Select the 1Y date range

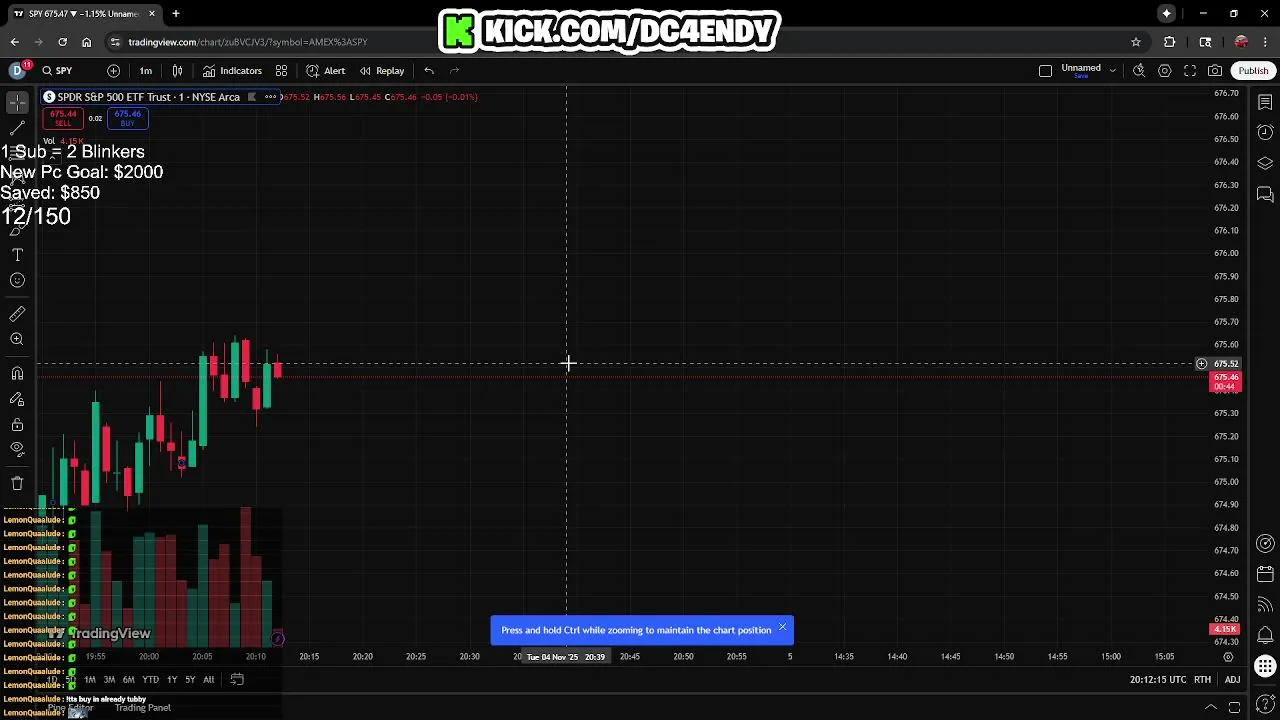point(172,680)
